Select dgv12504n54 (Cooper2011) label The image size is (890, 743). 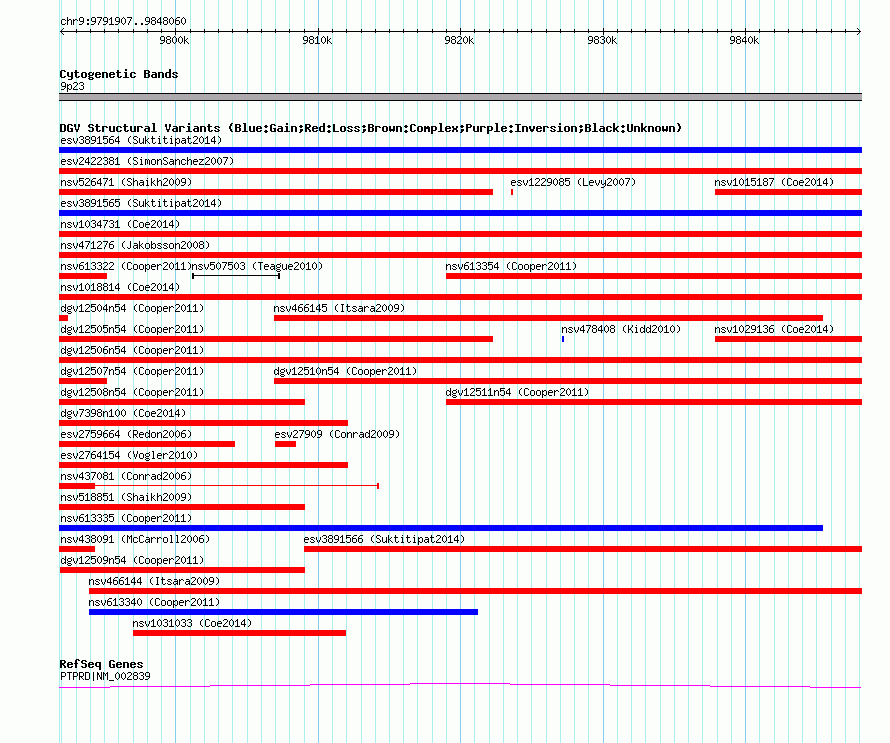tap(132, 308)
